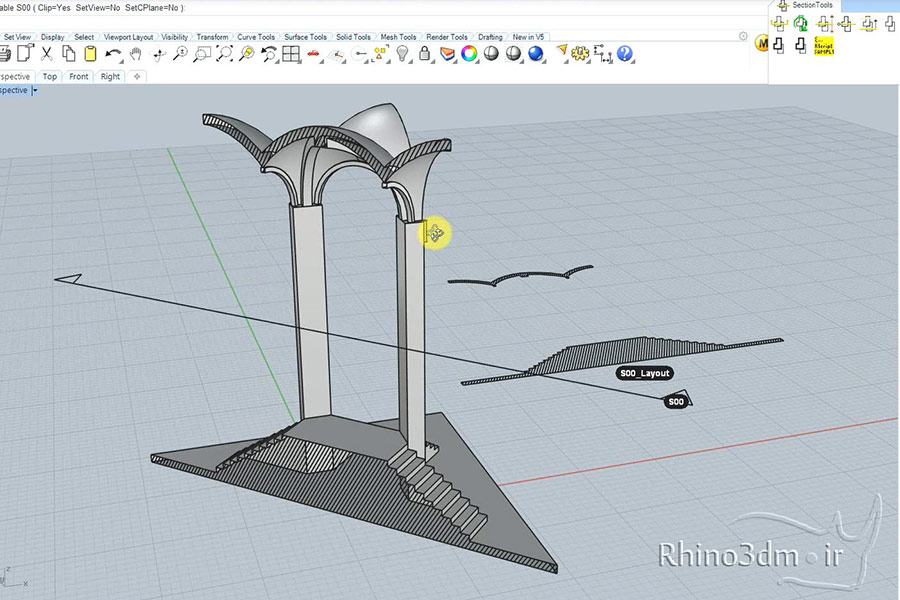Click the blue Help question mark icon
Image resolution: width=900 pixels, height=600 pixels.
[x=624, y=54]
